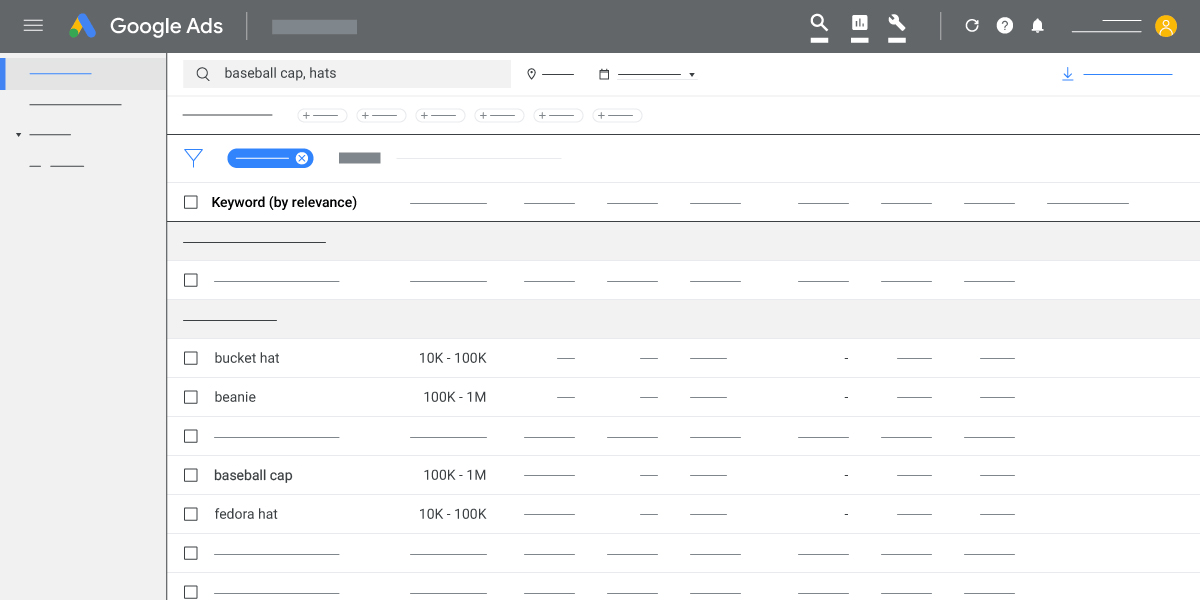
Task: Click the bucket hat keyword
Action: (247, 358)
